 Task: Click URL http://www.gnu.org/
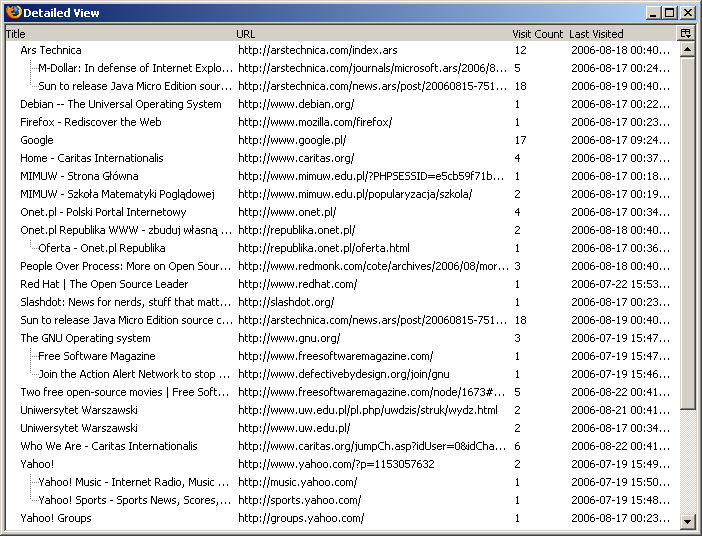click(x=289, y=338)
